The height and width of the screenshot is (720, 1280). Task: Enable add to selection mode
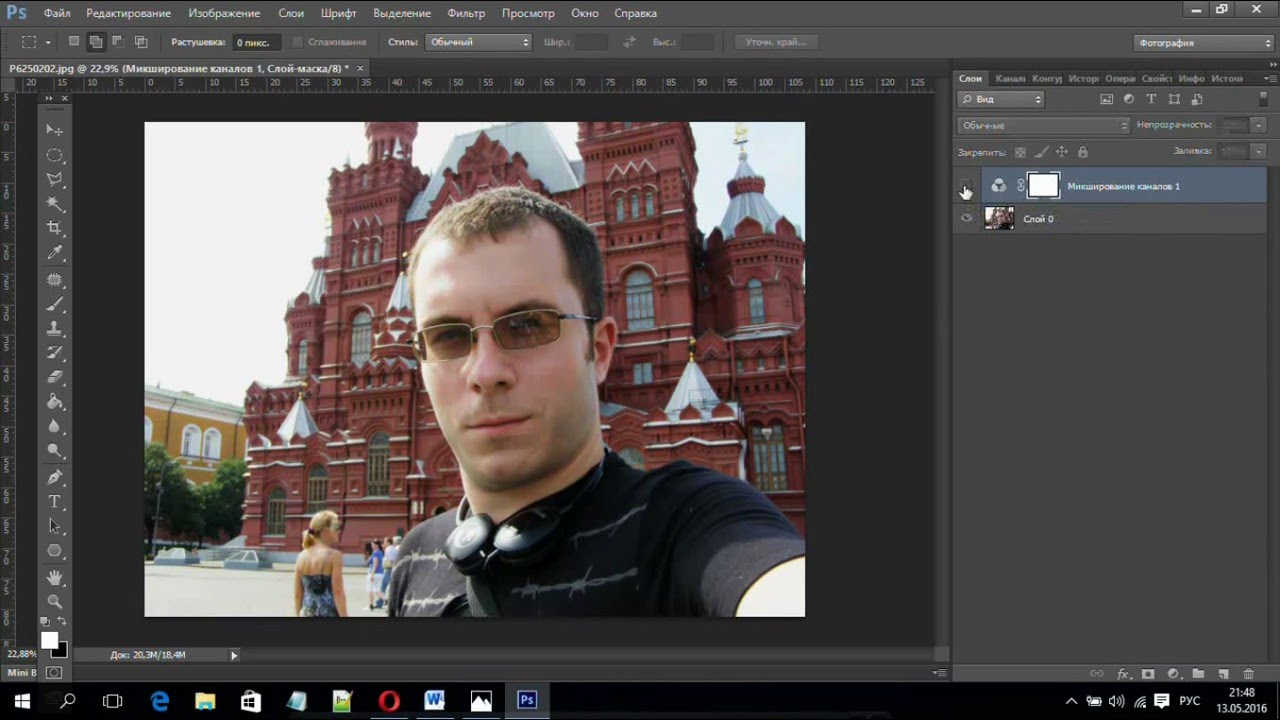pos(96,42)
